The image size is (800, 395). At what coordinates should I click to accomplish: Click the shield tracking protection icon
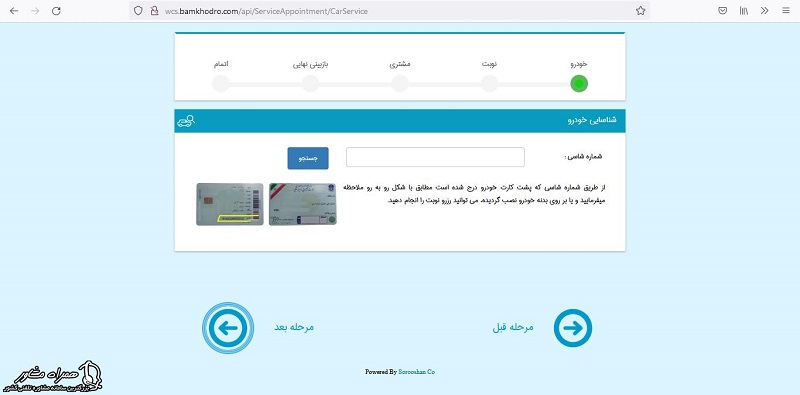tap(138, 11)
